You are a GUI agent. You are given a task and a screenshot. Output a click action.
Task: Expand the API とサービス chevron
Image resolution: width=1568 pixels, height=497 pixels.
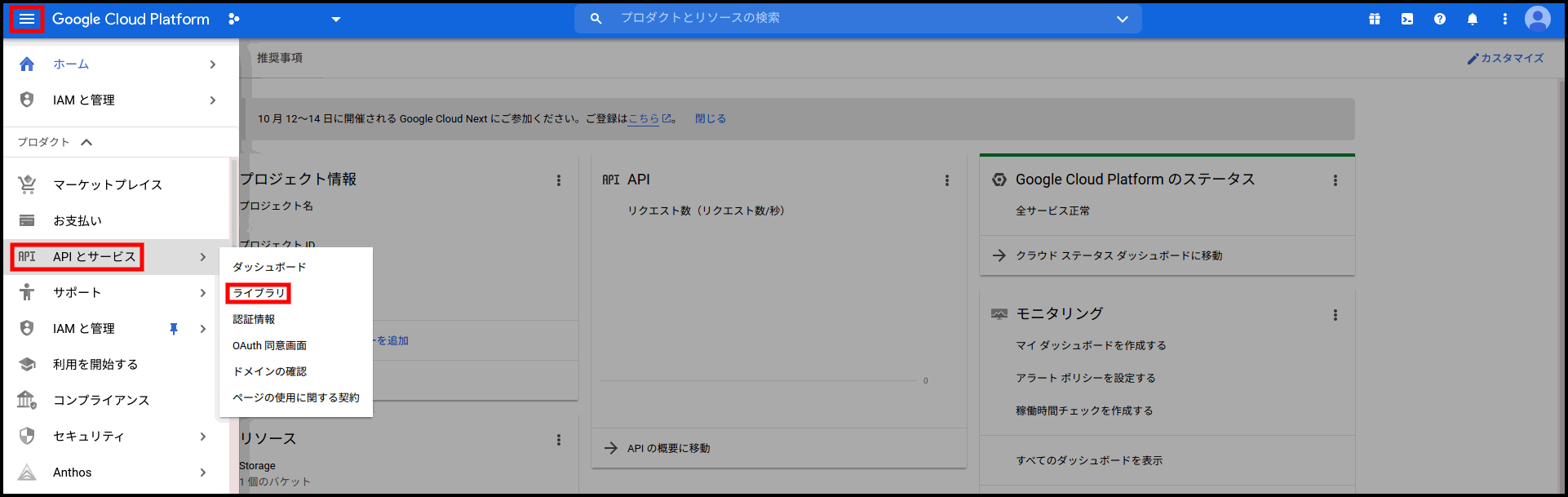pos(203,256)
